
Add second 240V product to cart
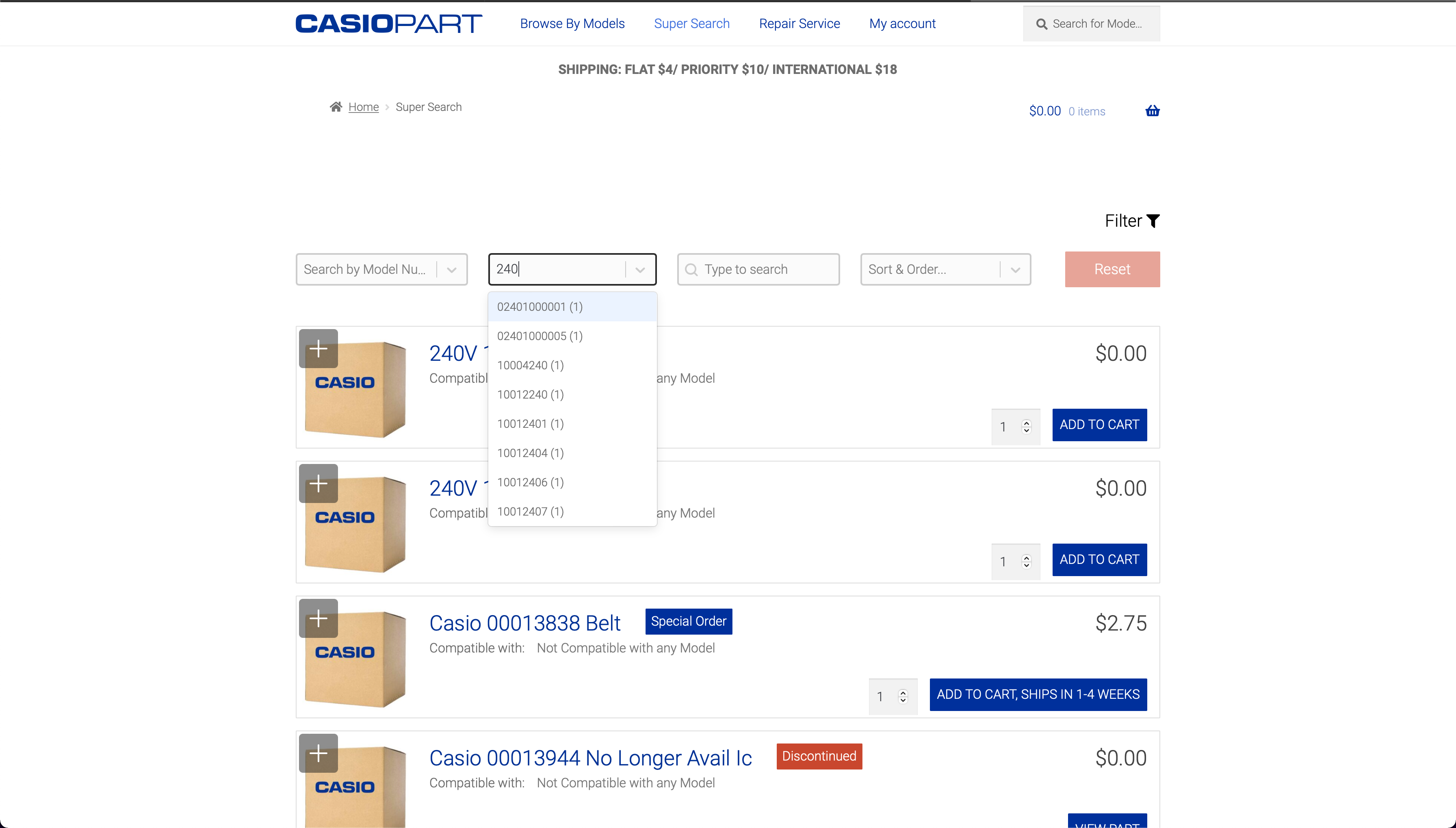tap(1099, 559)
